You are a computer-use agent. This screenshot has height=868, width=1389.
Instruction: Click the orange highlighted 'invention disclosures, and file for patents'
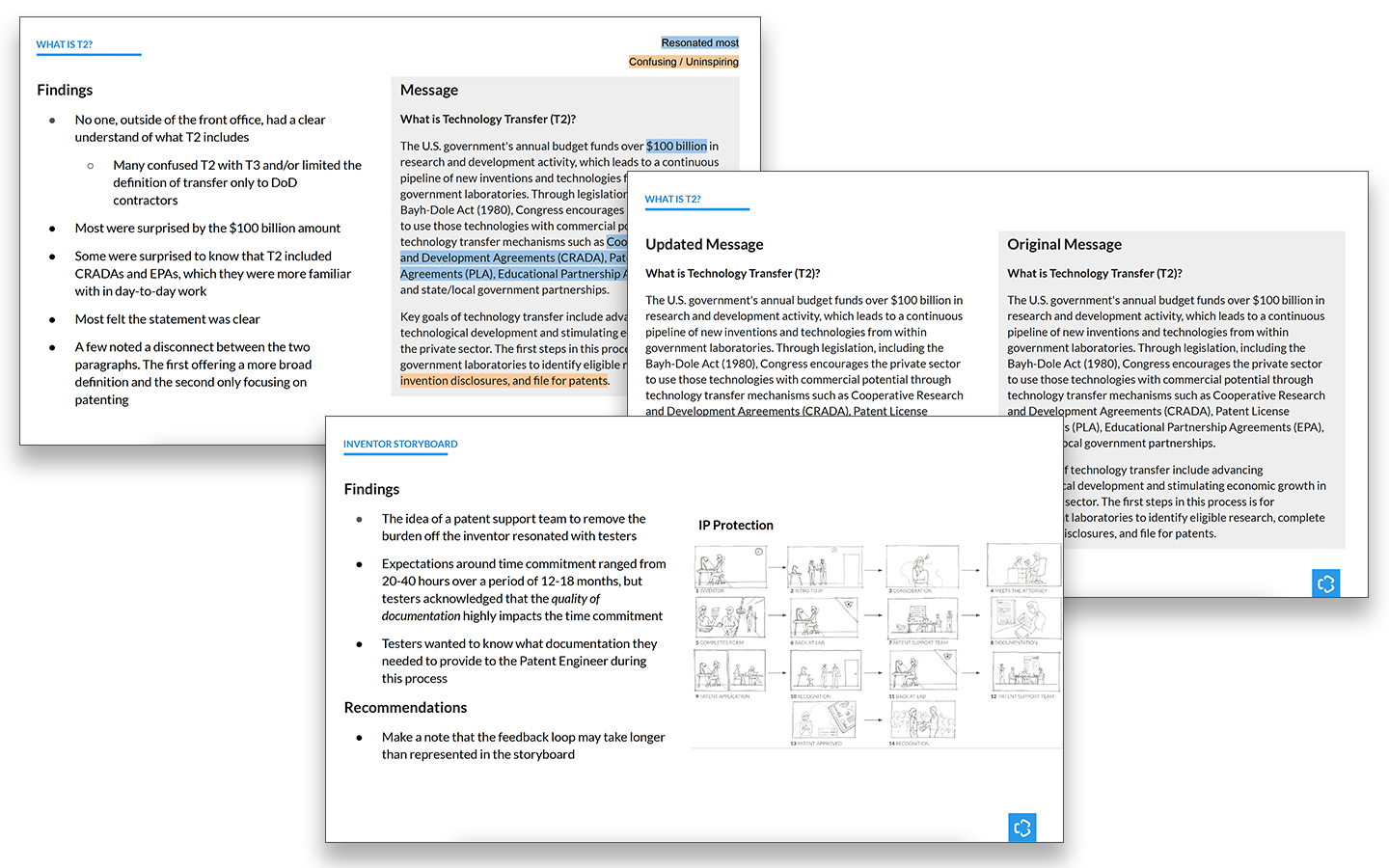[x=504, y=380]
